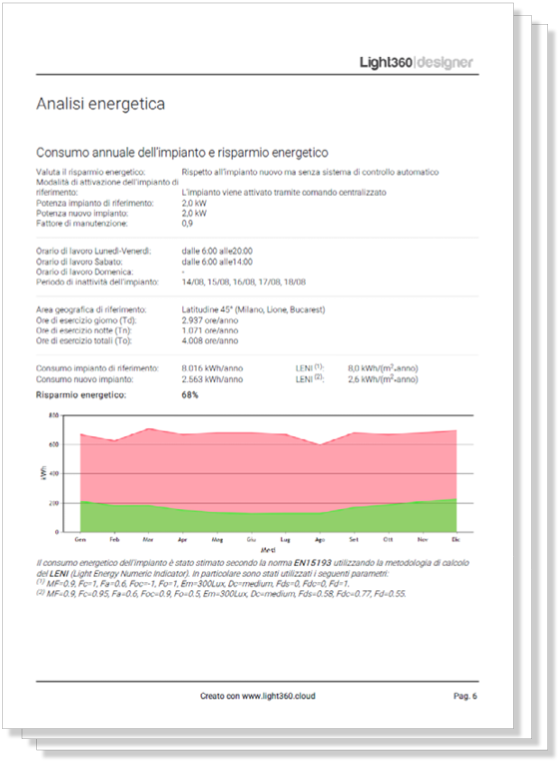Click the 'Feb' month label on chart axis
This screenshot has height=770, width=560.
coord(114,540)
